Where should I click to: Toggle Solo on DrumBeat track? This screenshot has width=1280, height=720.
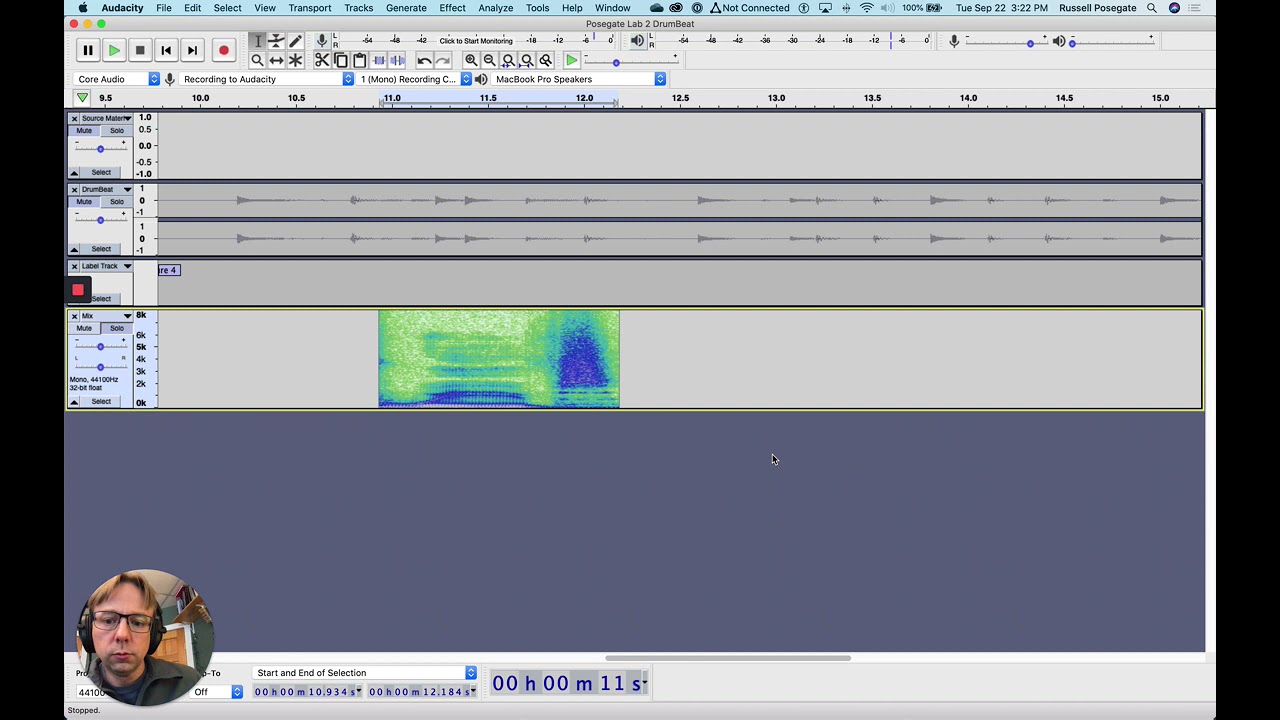pyautogui.click(x=117, y=202)
